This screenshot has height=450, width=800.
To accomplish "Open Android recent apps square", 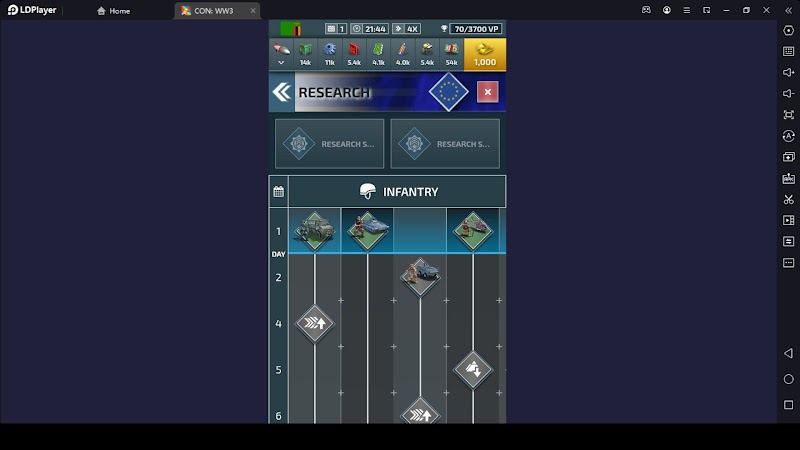I will (788, 405).
